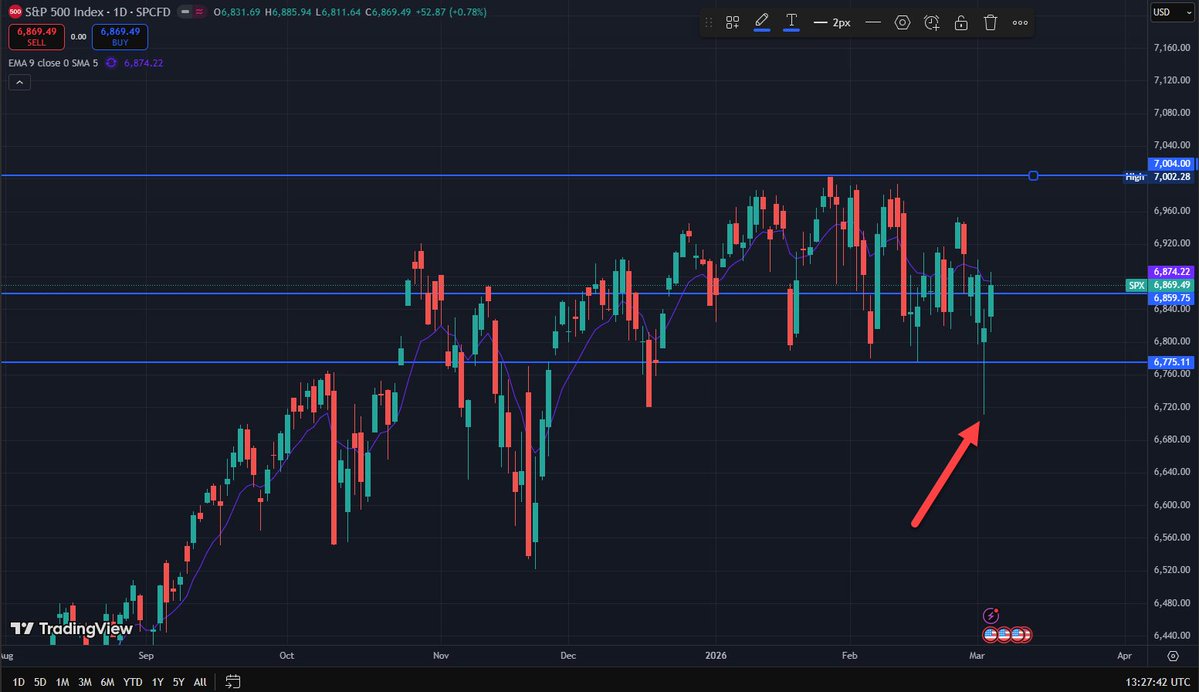Open the drawing templates grid icon
The width and height of the screenshot is (1199, 692).
click(x=733, y=22)
